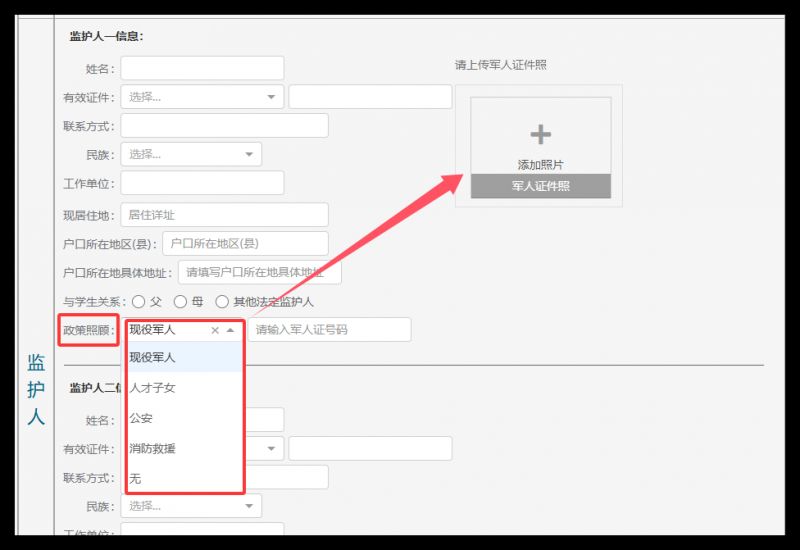The image size is (800, 550).
Task: Focus 户口所在地区(县) input field
Action: pos(245,243)
